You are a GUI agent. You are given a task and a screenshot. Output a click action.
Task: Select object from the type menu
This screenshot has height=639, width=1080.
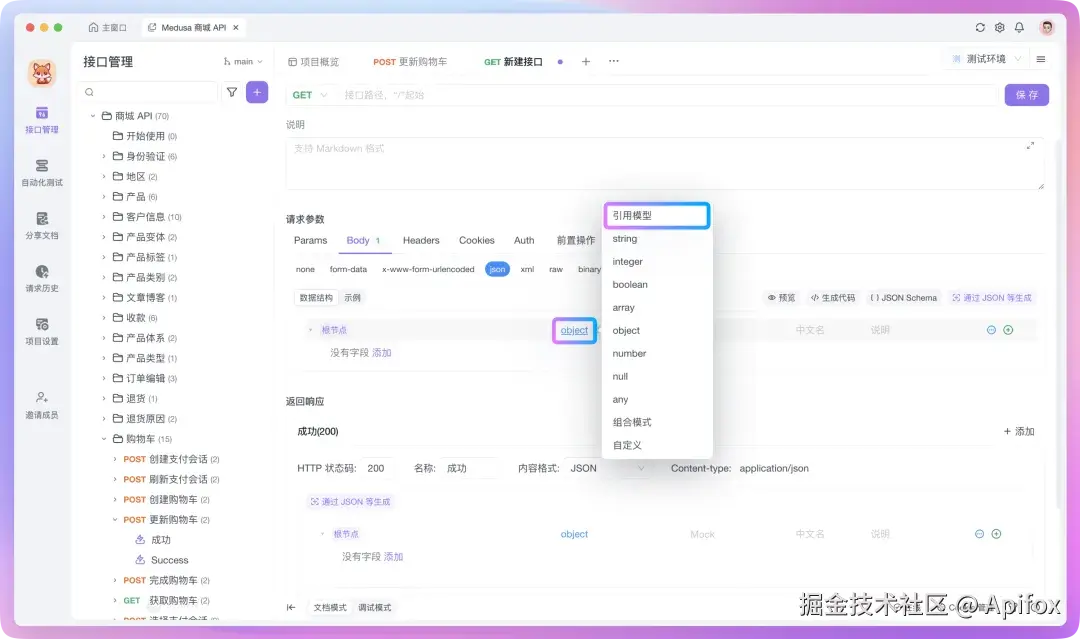pyautogui.click(x=626, y=330)
